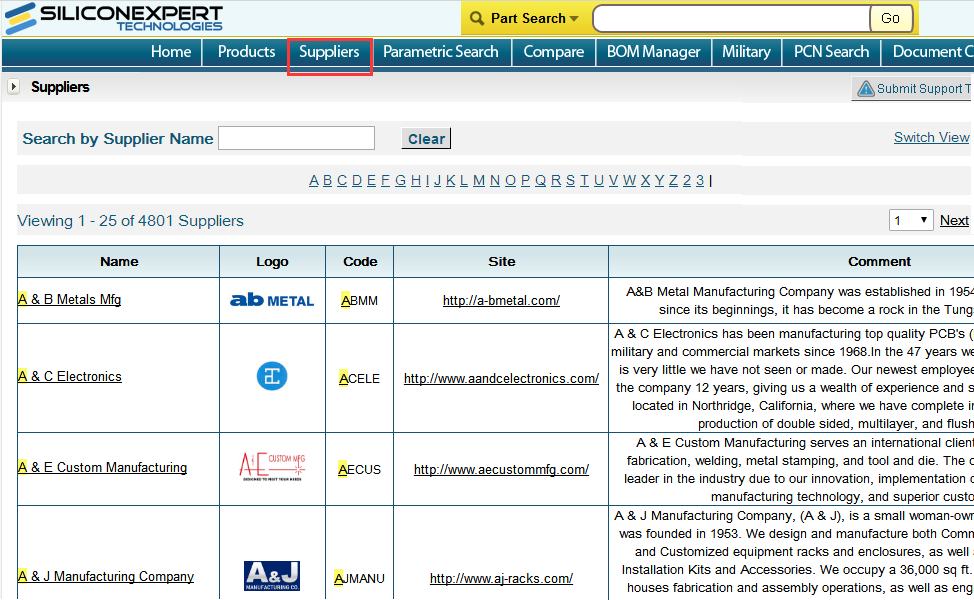Image resolution: width=974 pixels, height=600 pixels.
Task: Click the Go button
Action: point(890,19)
